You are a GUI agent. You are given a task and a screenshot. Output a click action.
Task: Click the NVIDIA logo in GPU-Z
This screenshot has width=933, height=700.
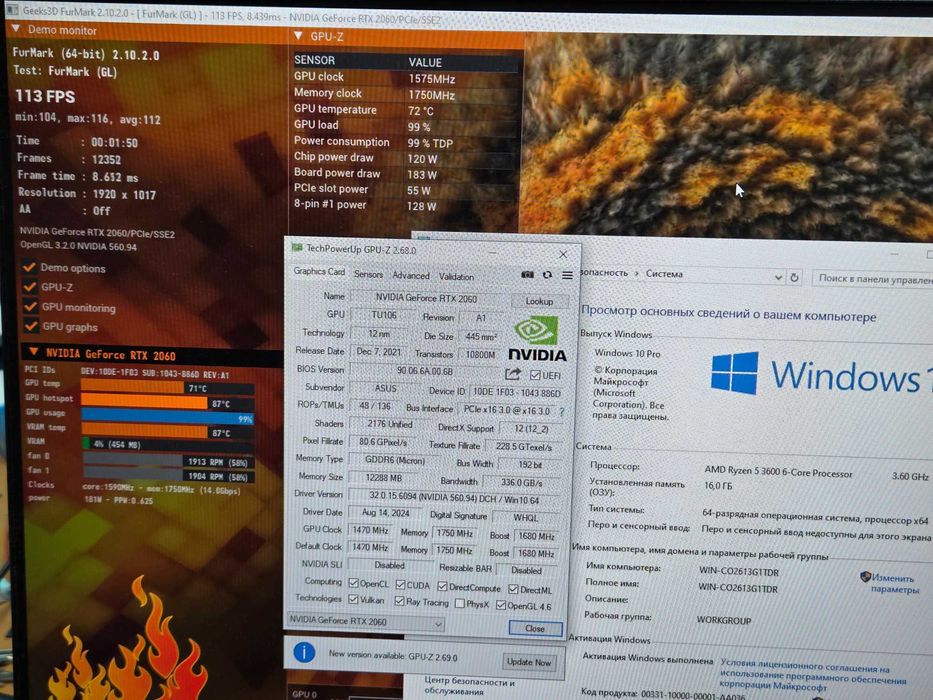[x=537, y=338]
